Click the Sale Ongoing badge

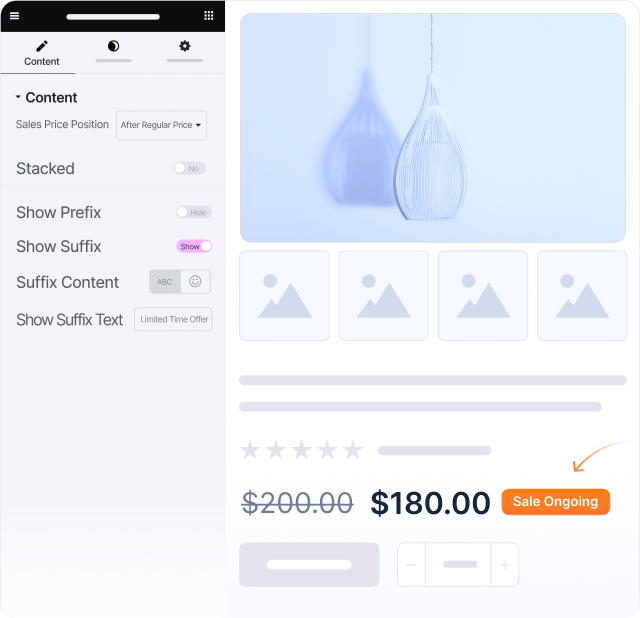556,502
